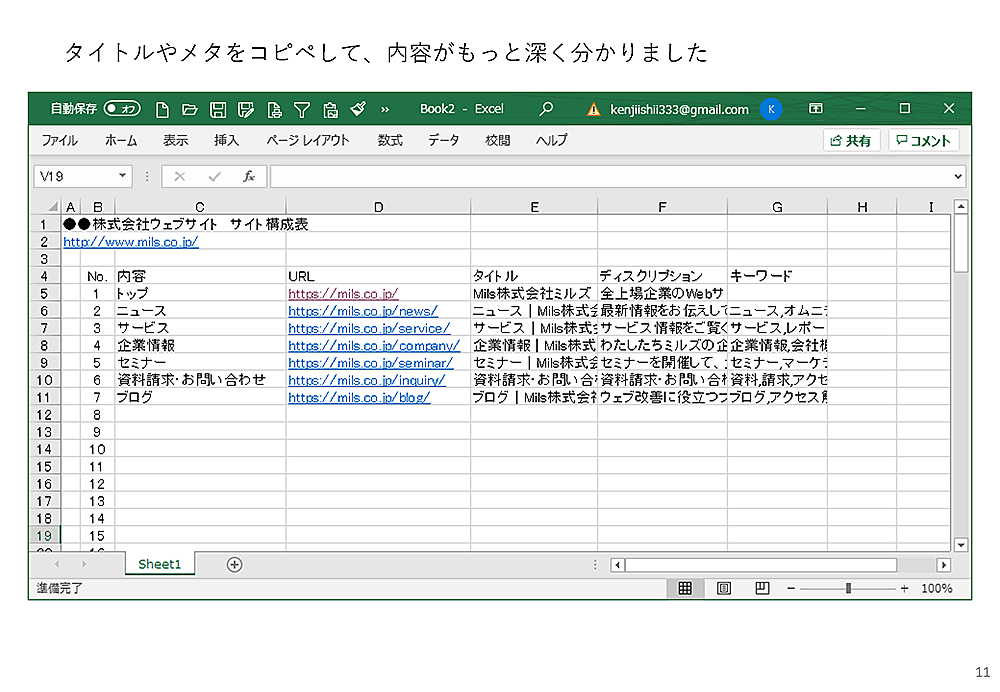The width and height of the screenshot is (1000, 692).
Task: Open the https://mils.co.jp/news/ link
Action: click(x=363, y=311)
